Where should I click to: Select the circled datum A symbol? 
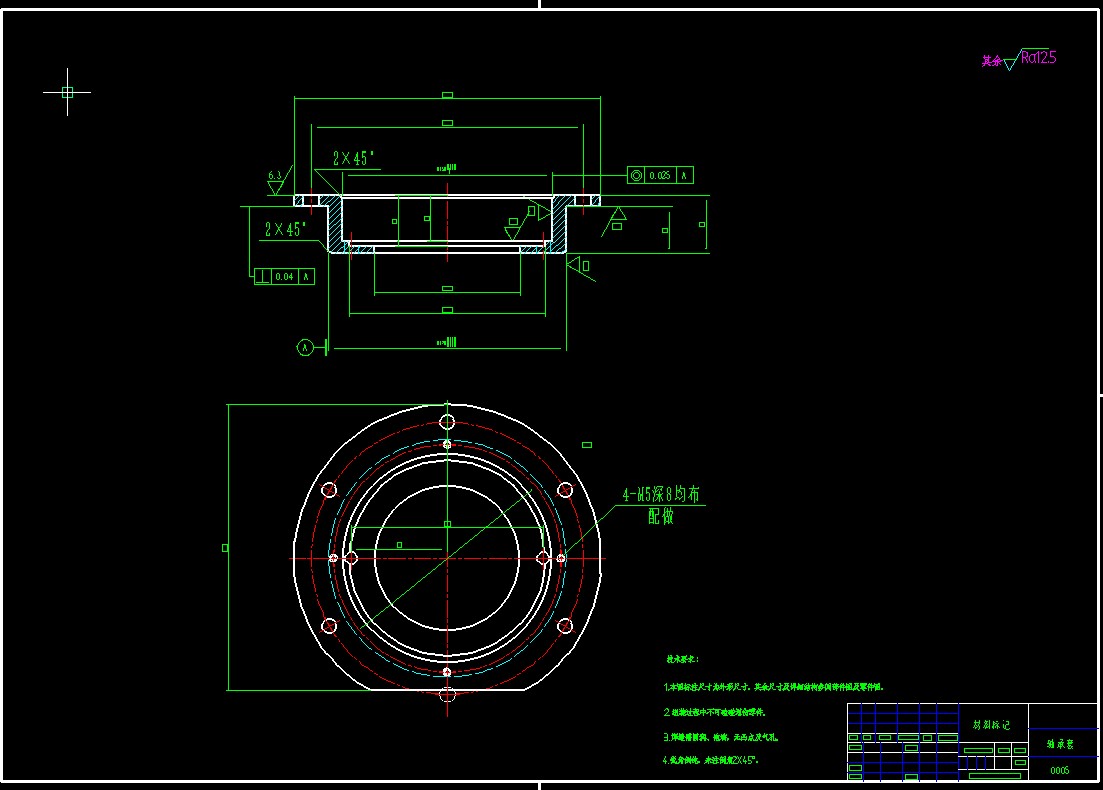tap(305, 348)
